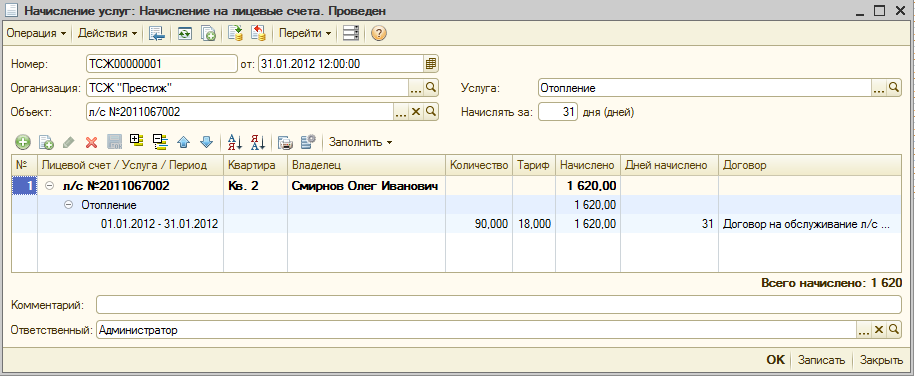Screen dimensions: 915x377
Task: Click into the Комментарий input field
Action: pos(499,305)
